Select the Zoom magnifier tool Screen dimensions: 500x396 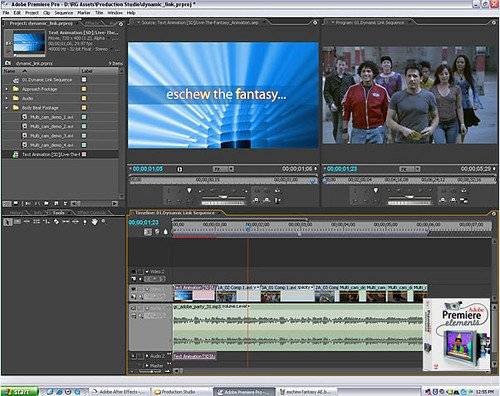[104, 221]
